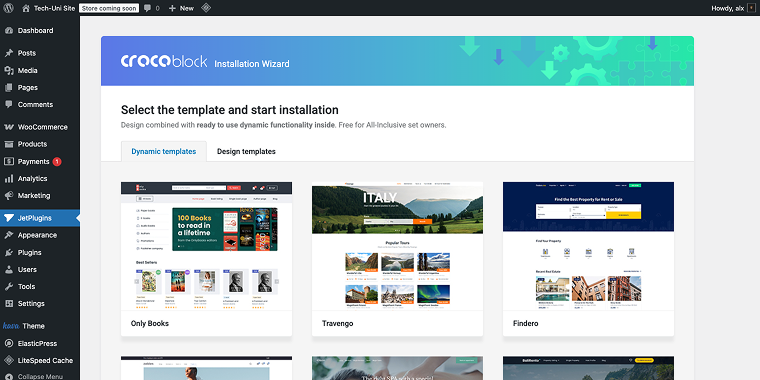Switch to the Dynamic templates tab
This screenshot has width=760, height=380.
pyautogui.click(x=164, y=151)
